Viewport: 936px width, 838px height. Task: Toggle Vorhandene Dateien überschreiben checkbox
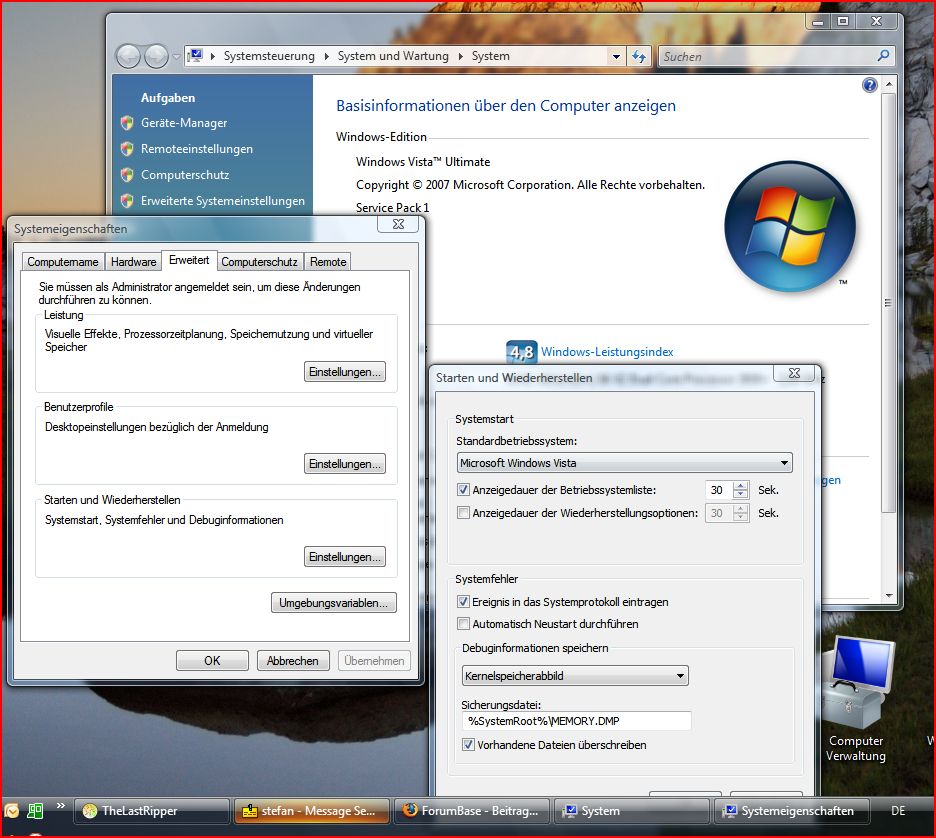coord(469,745)
